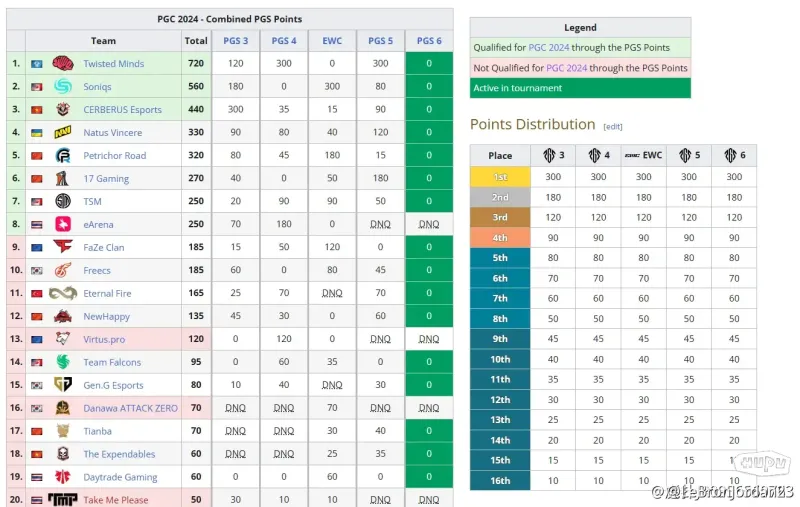Open the PGS 3 column header link

[x=235, y=41]
